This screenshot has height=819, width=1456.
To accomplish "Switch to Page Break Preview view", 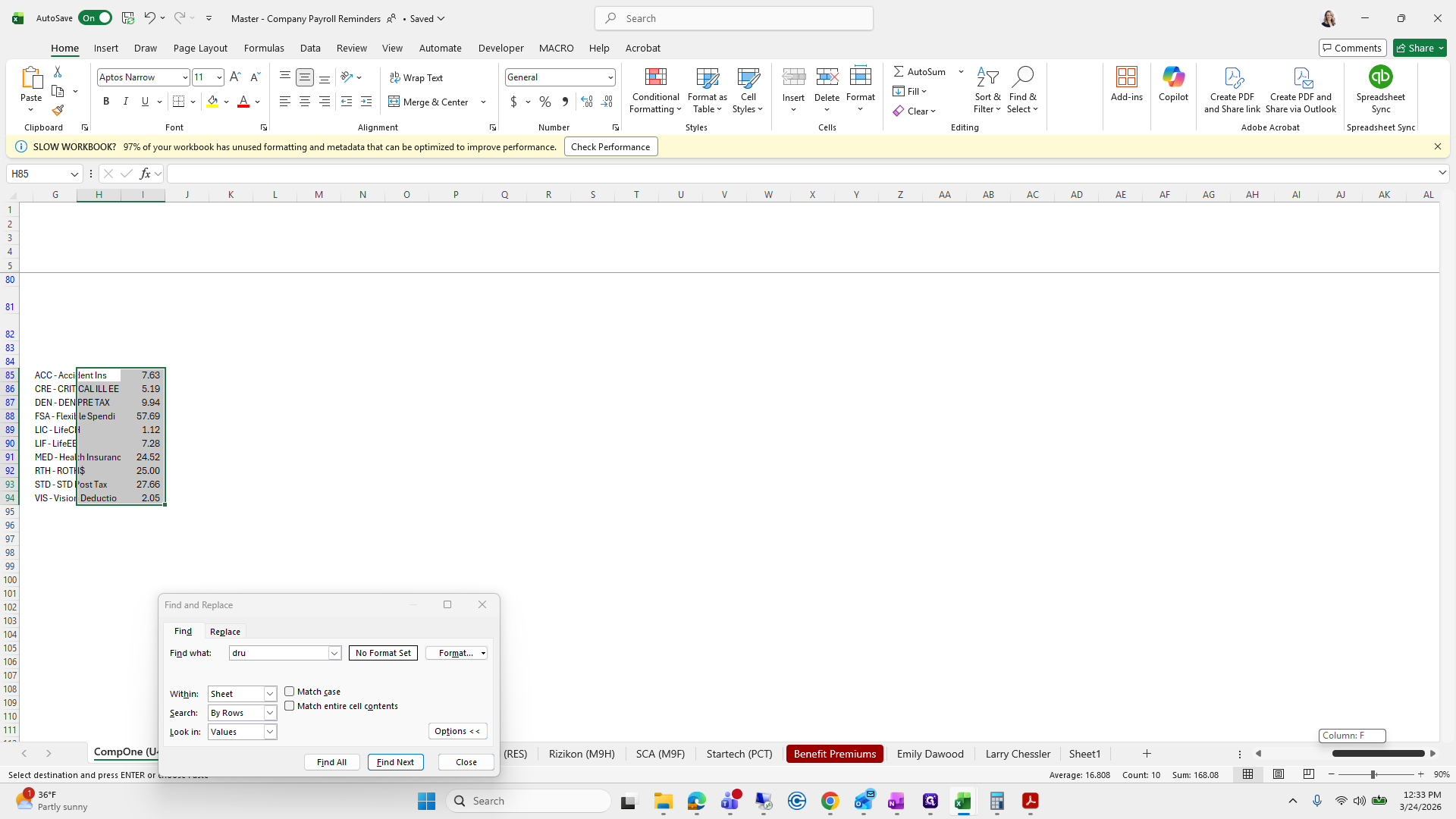I will pyautogui.click(x=1308, y=774).
